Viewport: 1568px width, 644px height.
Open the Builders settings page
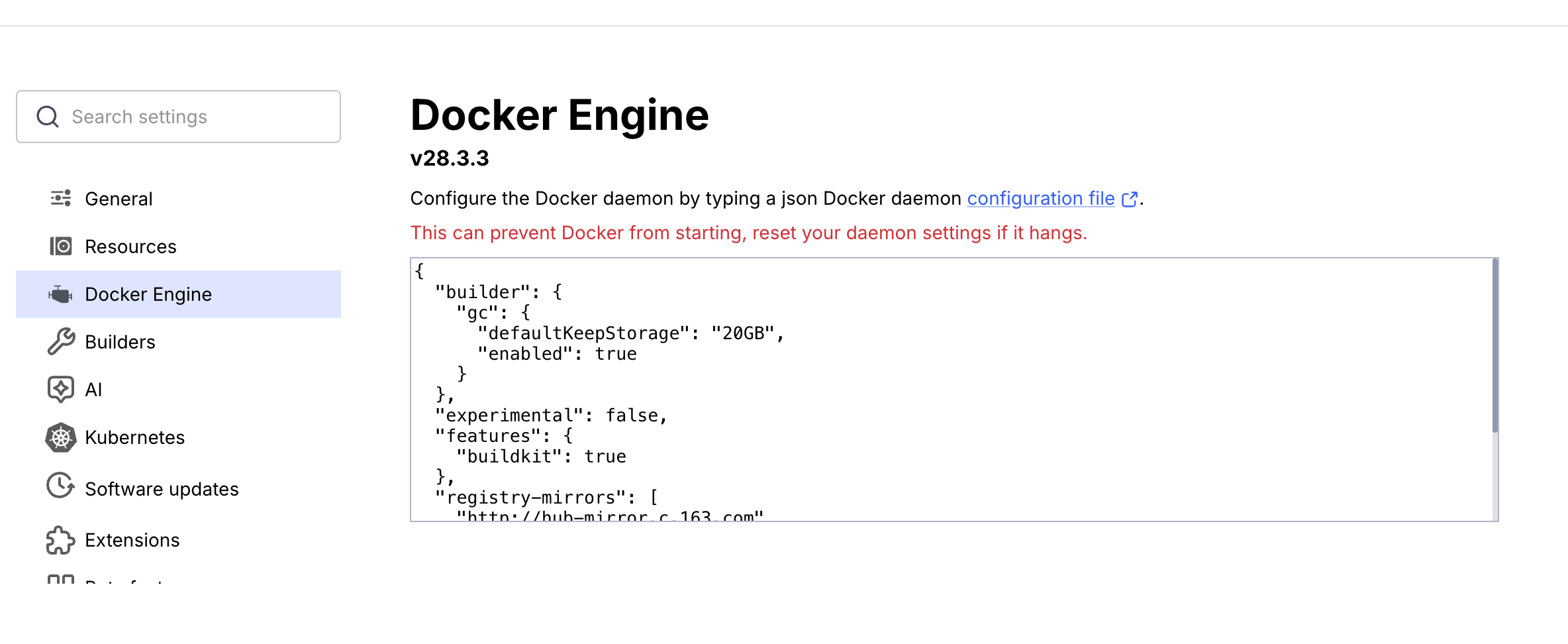pos(120,342)
